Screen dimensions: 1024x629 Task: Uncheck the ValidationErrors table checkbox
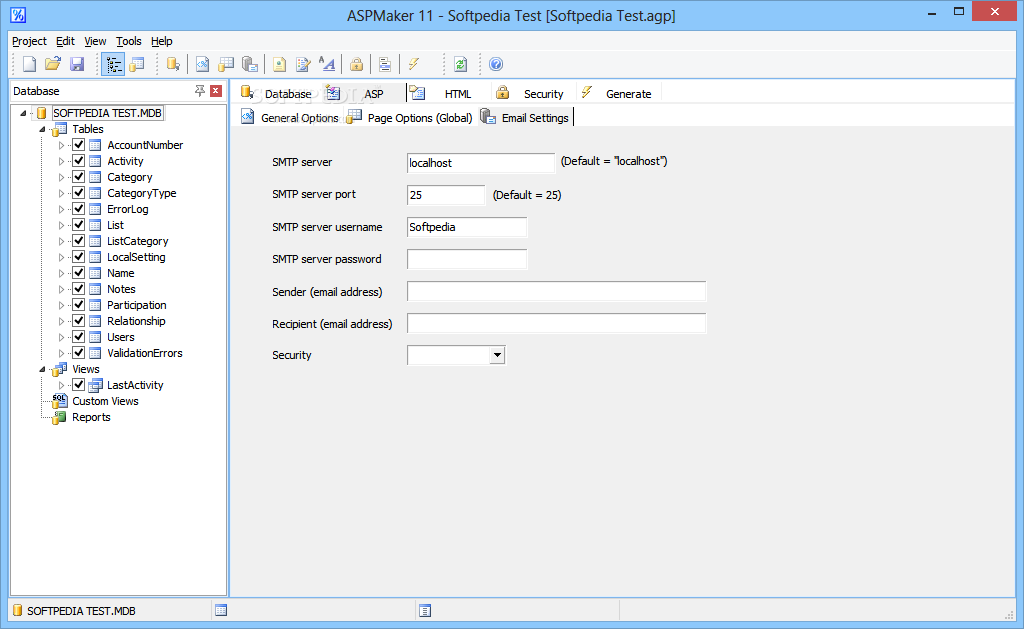[x=78, y=353]
